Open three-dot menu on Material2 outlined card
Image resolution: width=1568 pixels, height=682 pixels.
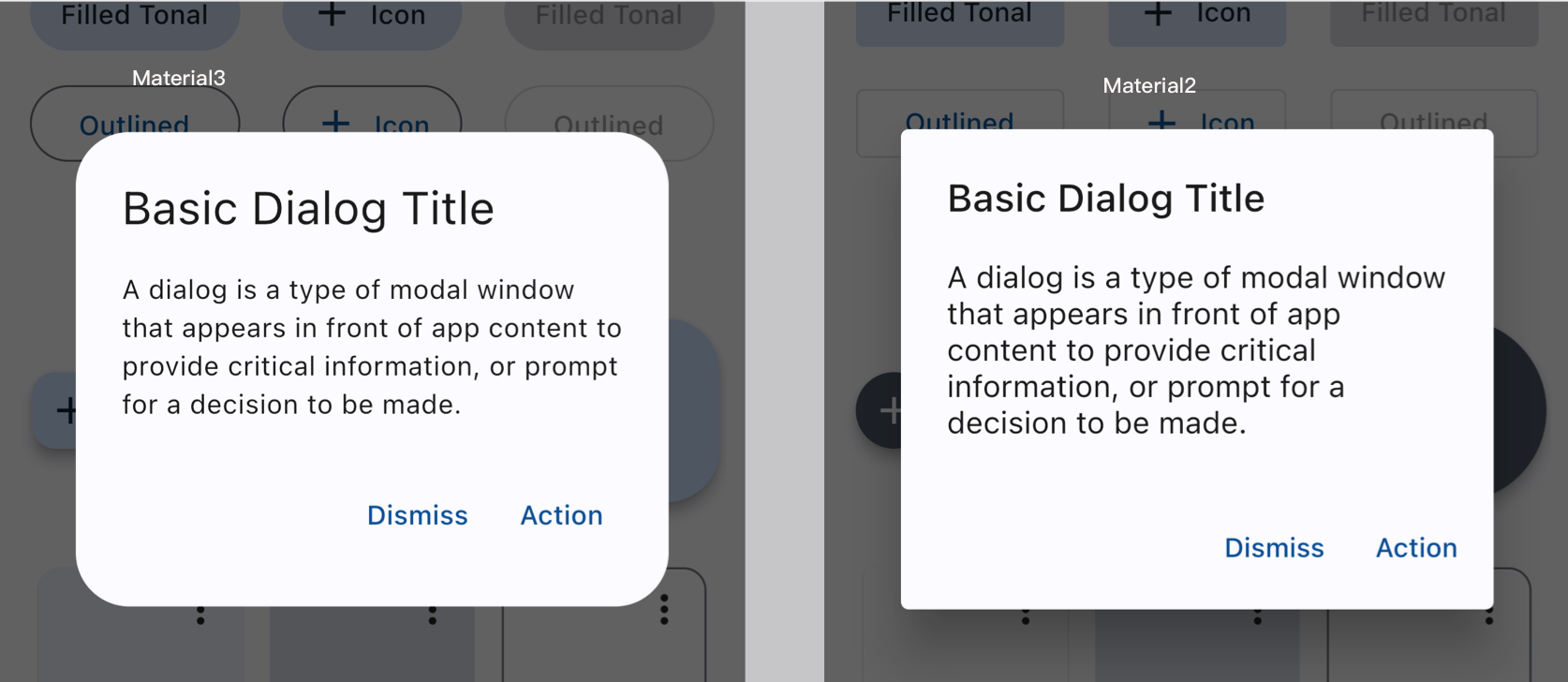(x=1489, y=616)
